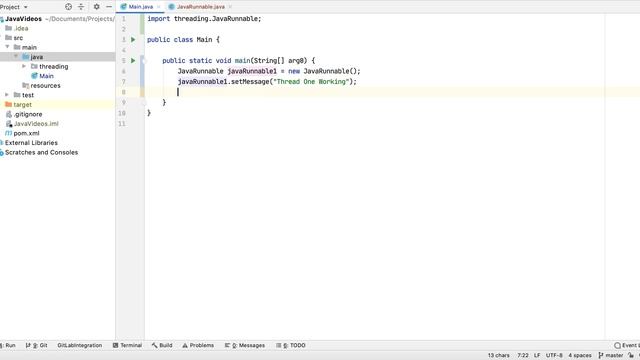This screenshot has height=360, width=640.
Task: Close the JavaRunnable.java tab
Action: click(230, 7)
